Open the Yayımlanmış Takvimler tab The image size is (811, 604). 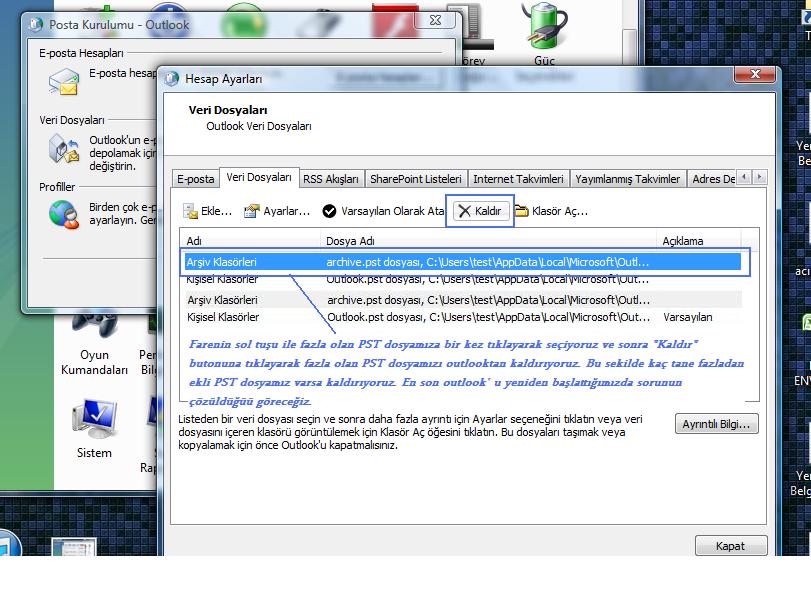(x=628, y=179)
